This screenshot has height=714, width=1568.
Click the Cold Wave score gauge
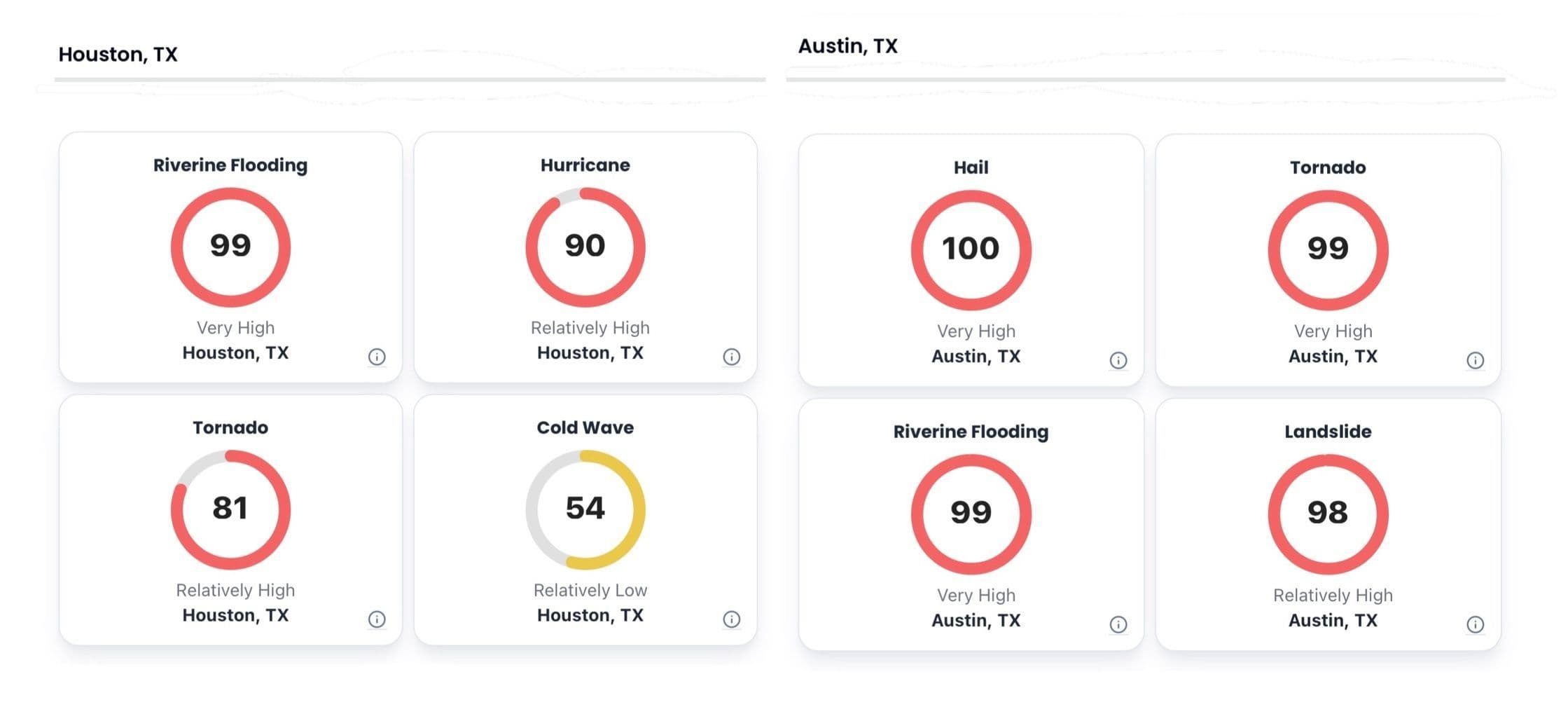pos(586,508)
